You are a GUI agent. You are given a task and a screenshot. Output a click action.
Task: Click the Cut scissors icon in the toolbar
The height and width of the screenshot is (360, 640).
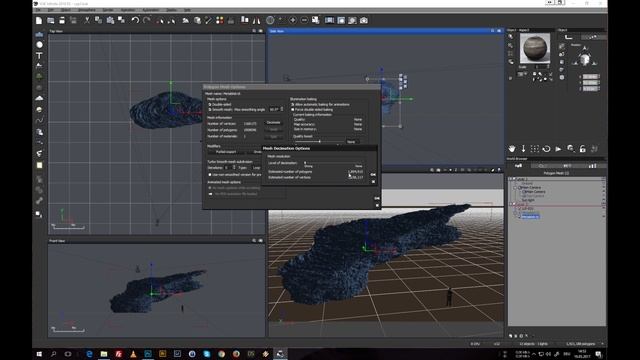[87, 20]
